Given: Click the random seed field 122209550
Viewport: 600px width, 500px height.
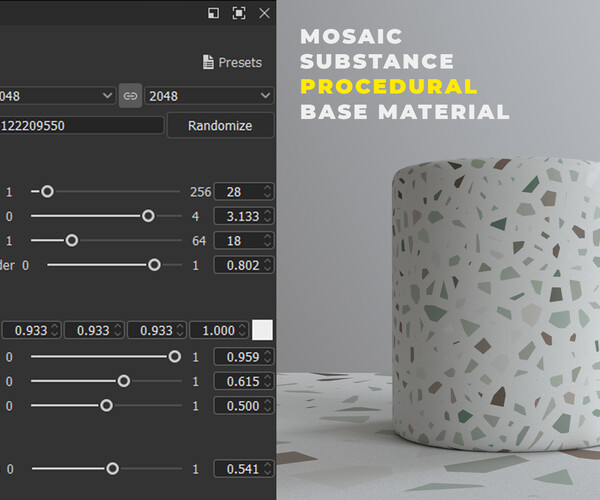Looking at the screenshot, I should click(x=82, y=125).
